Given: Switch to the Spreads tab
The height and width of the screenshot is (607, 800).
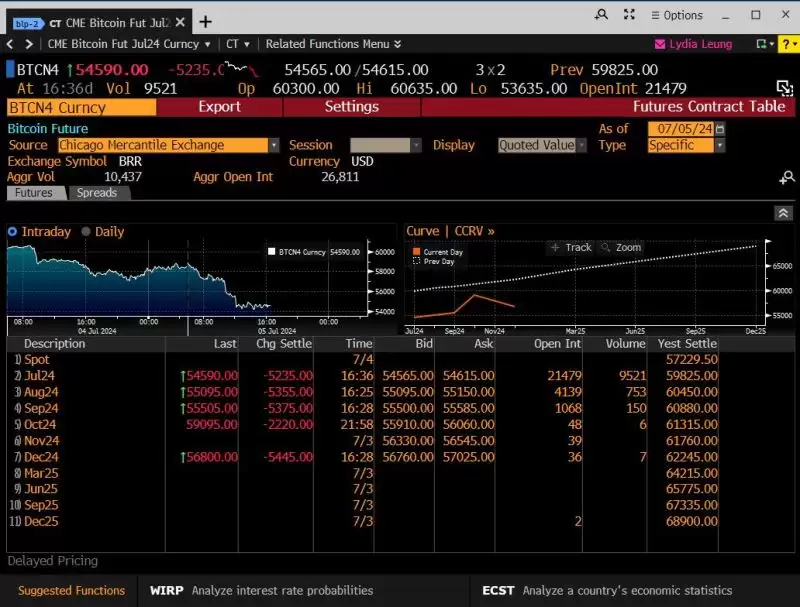Looking at the screenshot, I should pos(97,193).
